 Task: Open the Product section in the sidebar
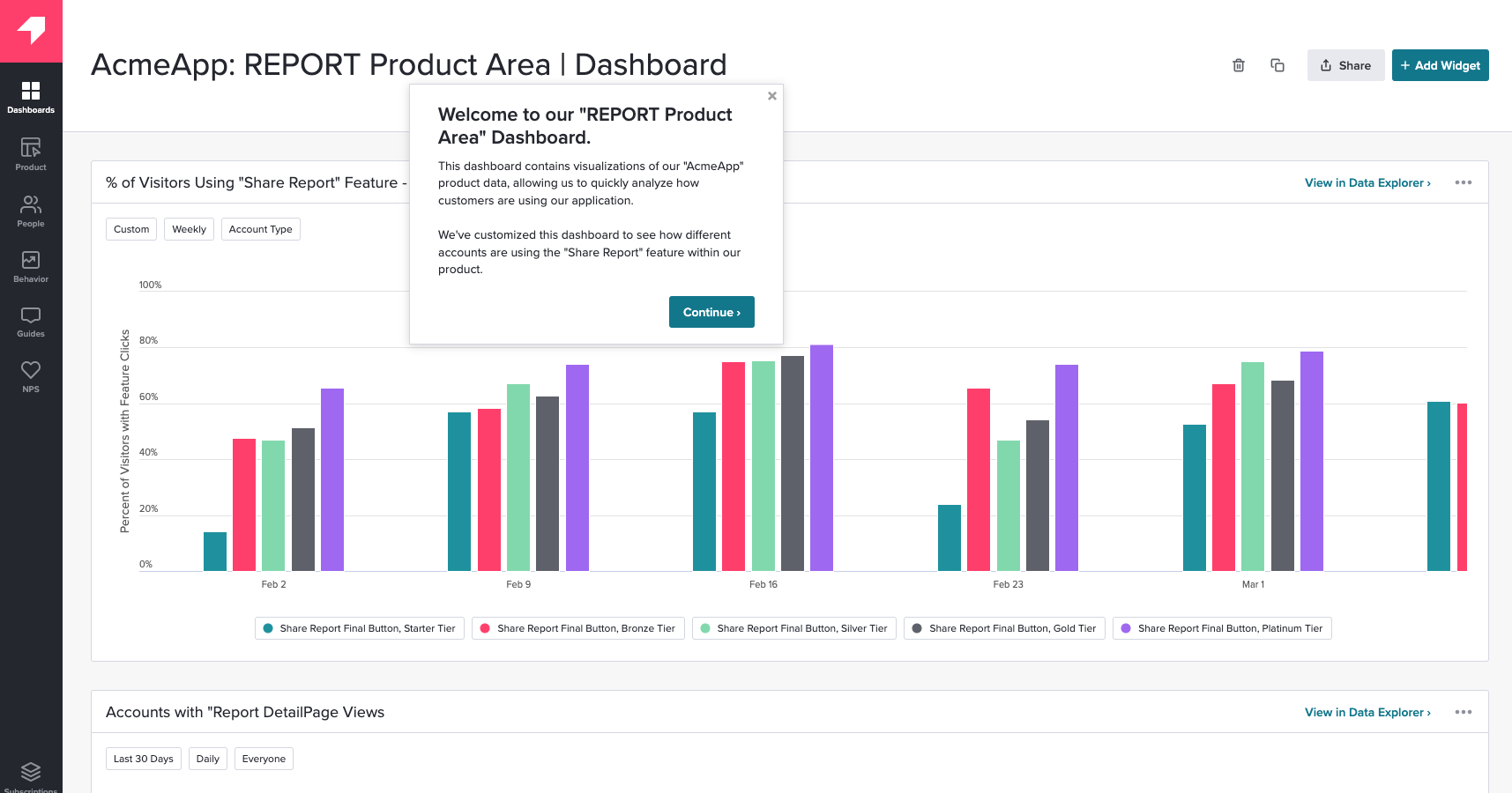31,154
